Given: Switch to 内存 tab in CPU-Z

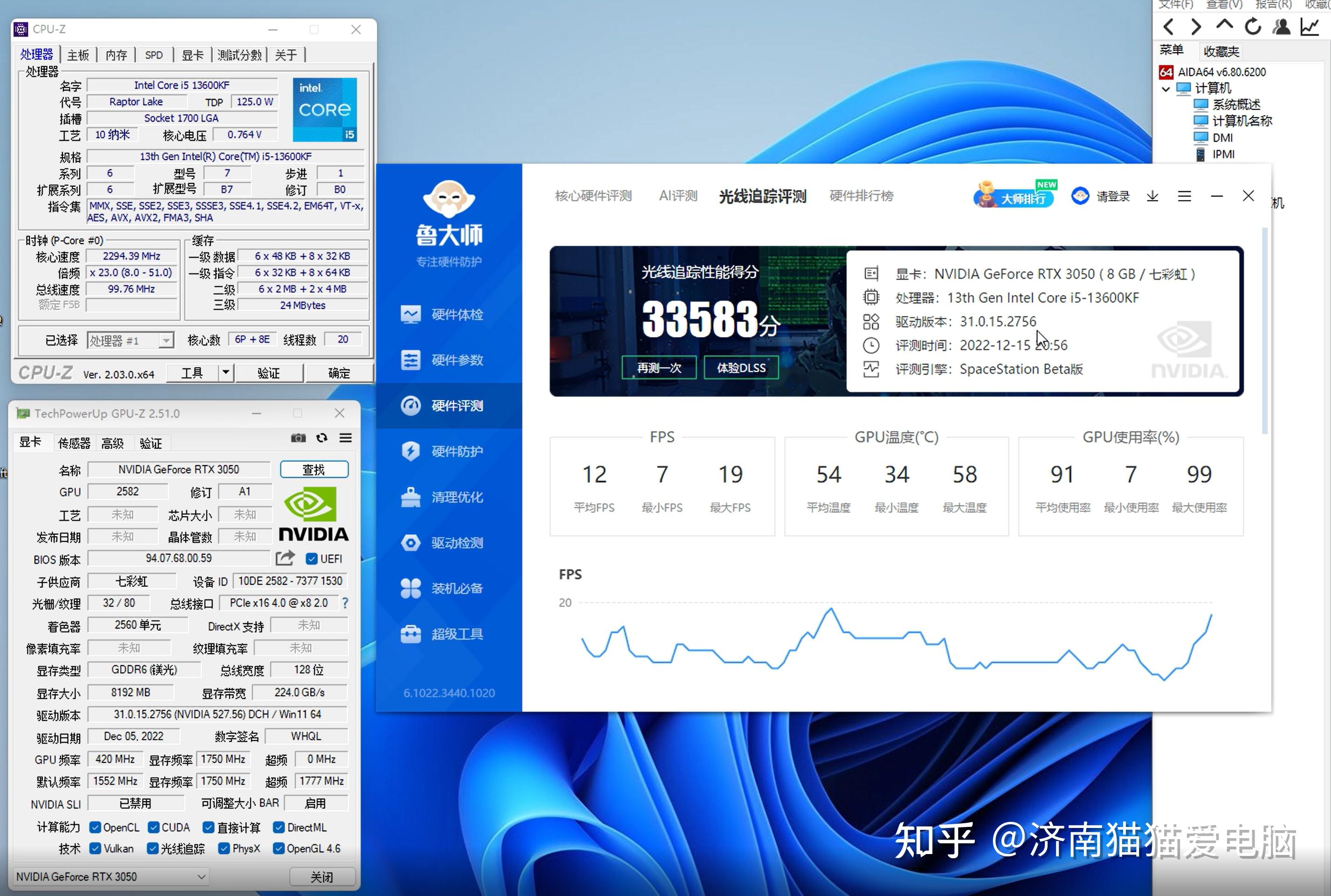Looking at the screenshot, I should click(117, 55).
